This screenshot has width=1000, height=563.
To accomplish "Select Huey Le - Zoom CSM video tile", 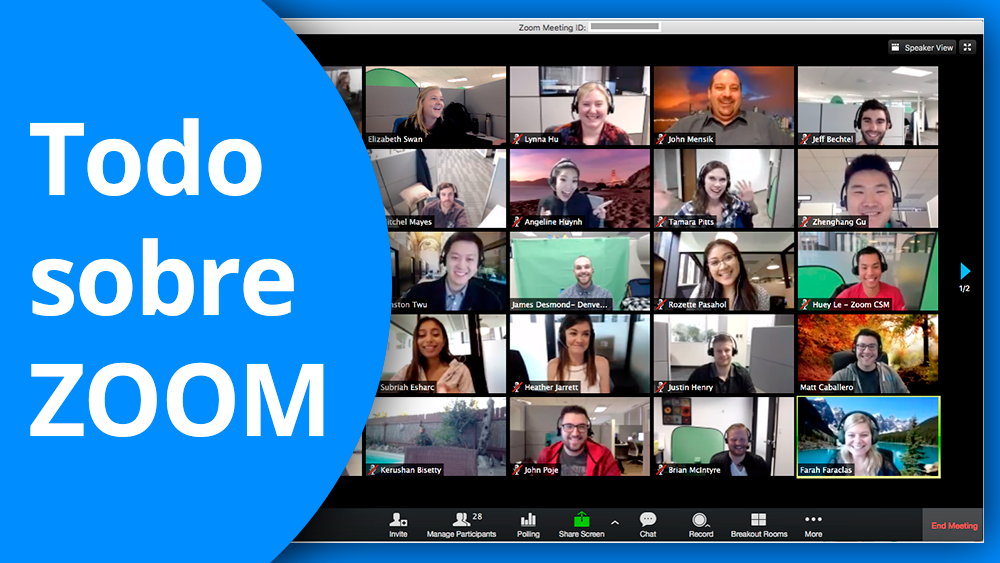I will [868, 271].
